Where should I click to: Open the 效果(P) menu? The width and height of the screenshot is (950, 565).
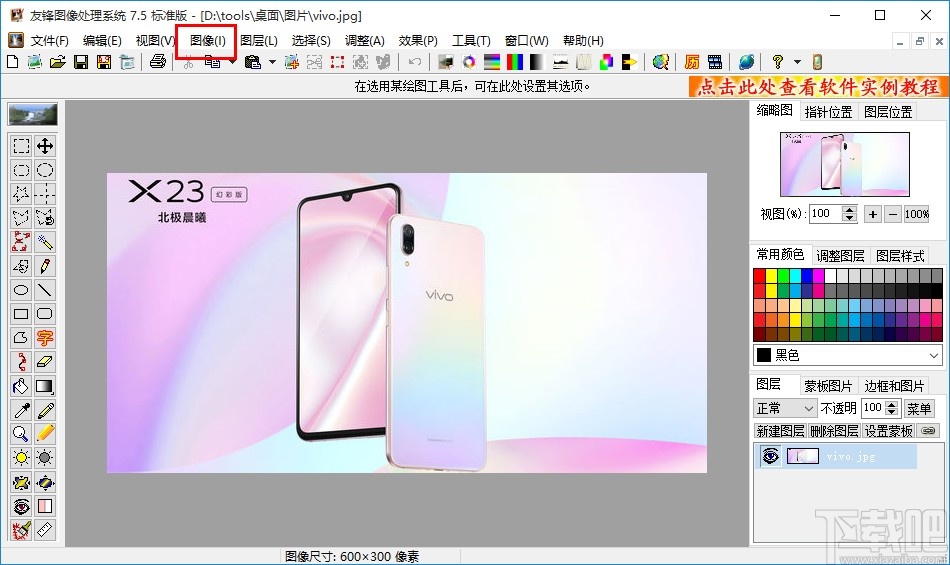(x=418, y=41)
